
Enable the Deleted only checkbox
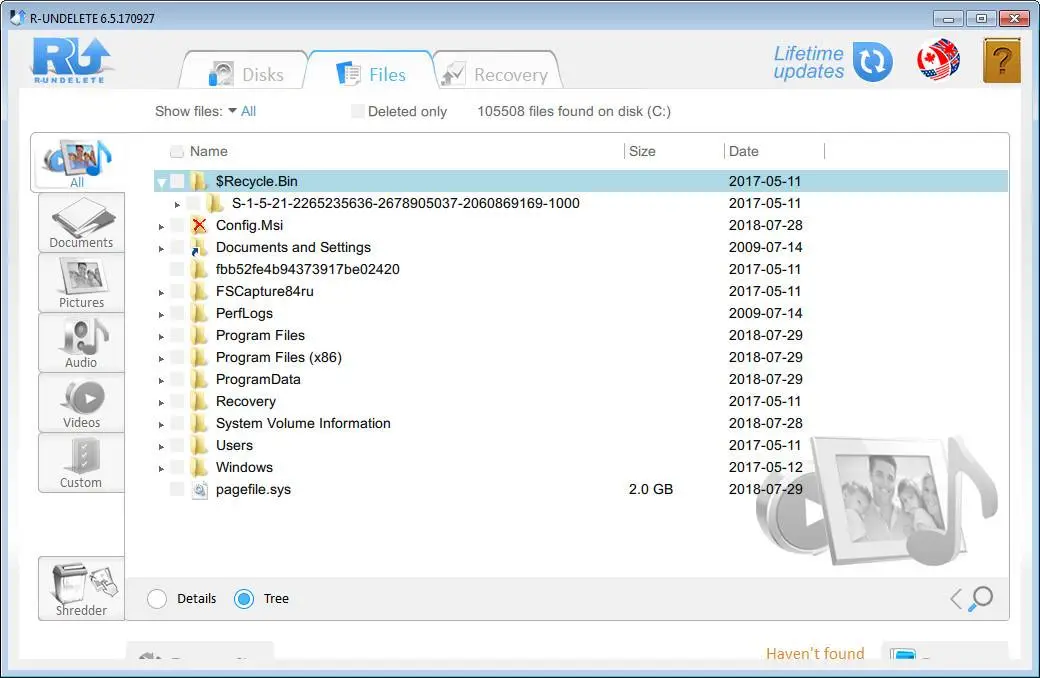click(x=358, y=111)
